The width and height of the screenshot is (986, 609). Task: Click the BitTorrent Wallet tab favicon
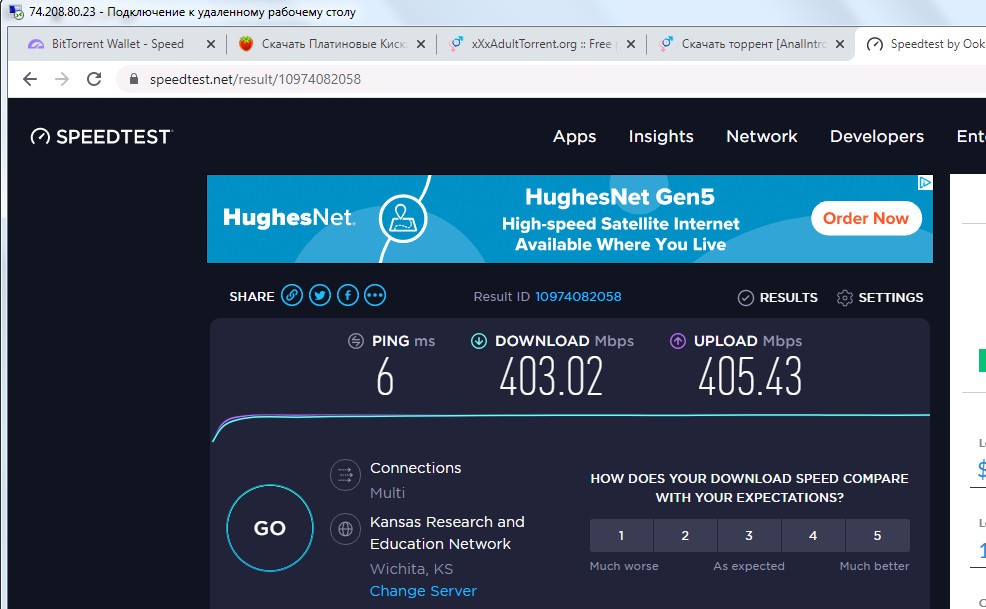pos(36,44)
